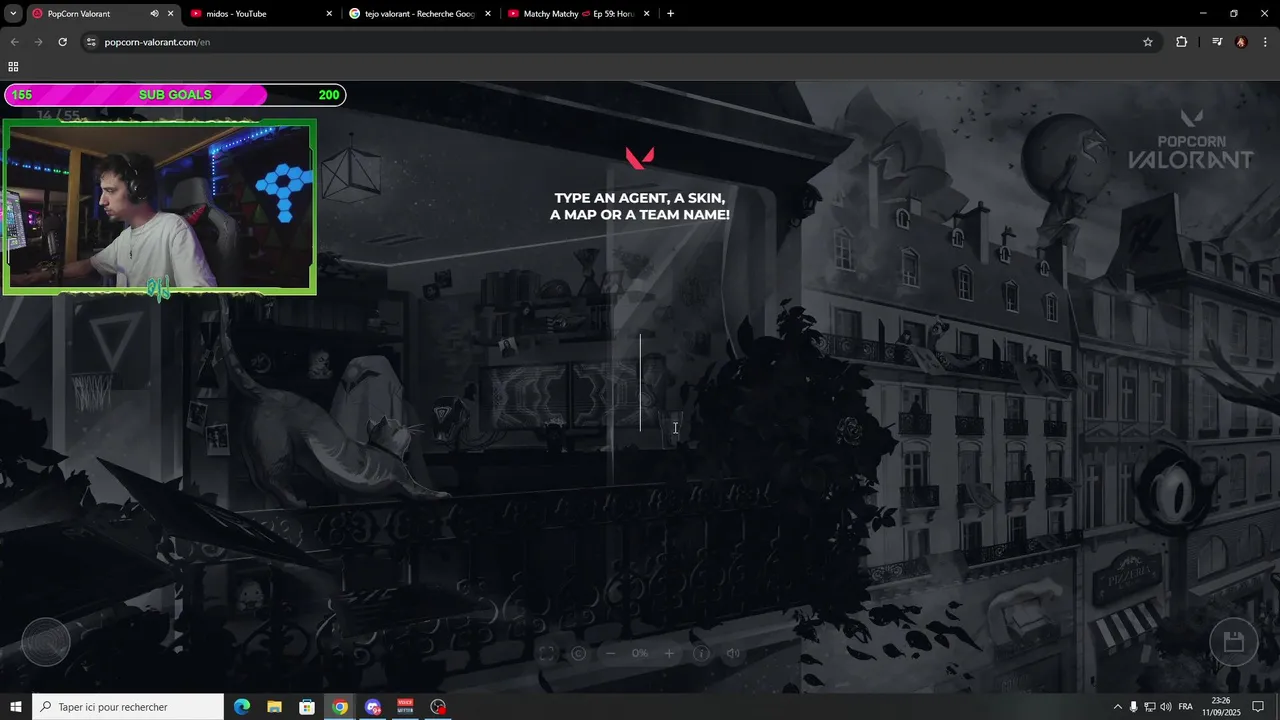Click the SUB GOALS progress bar

[175, 95]
